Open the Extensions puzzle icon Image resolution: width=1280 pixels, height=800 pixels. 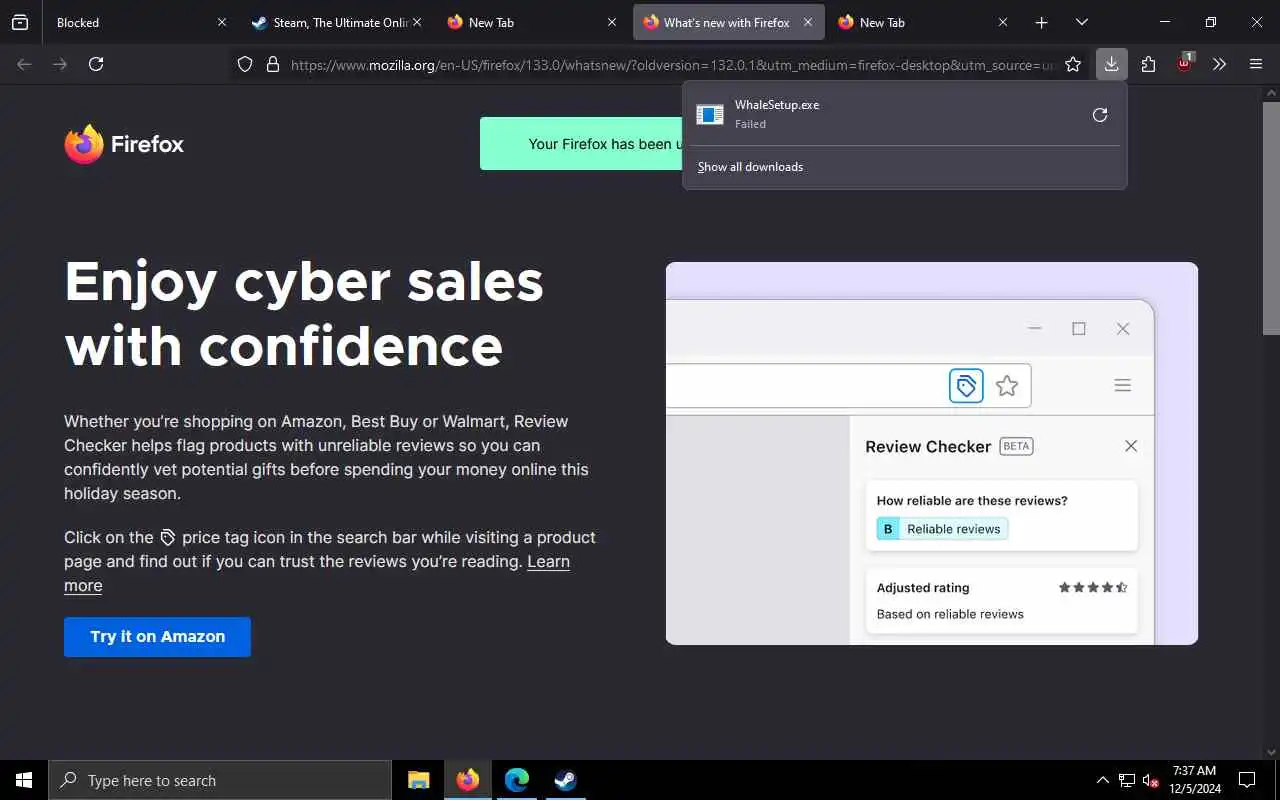tap(1148, 64)
